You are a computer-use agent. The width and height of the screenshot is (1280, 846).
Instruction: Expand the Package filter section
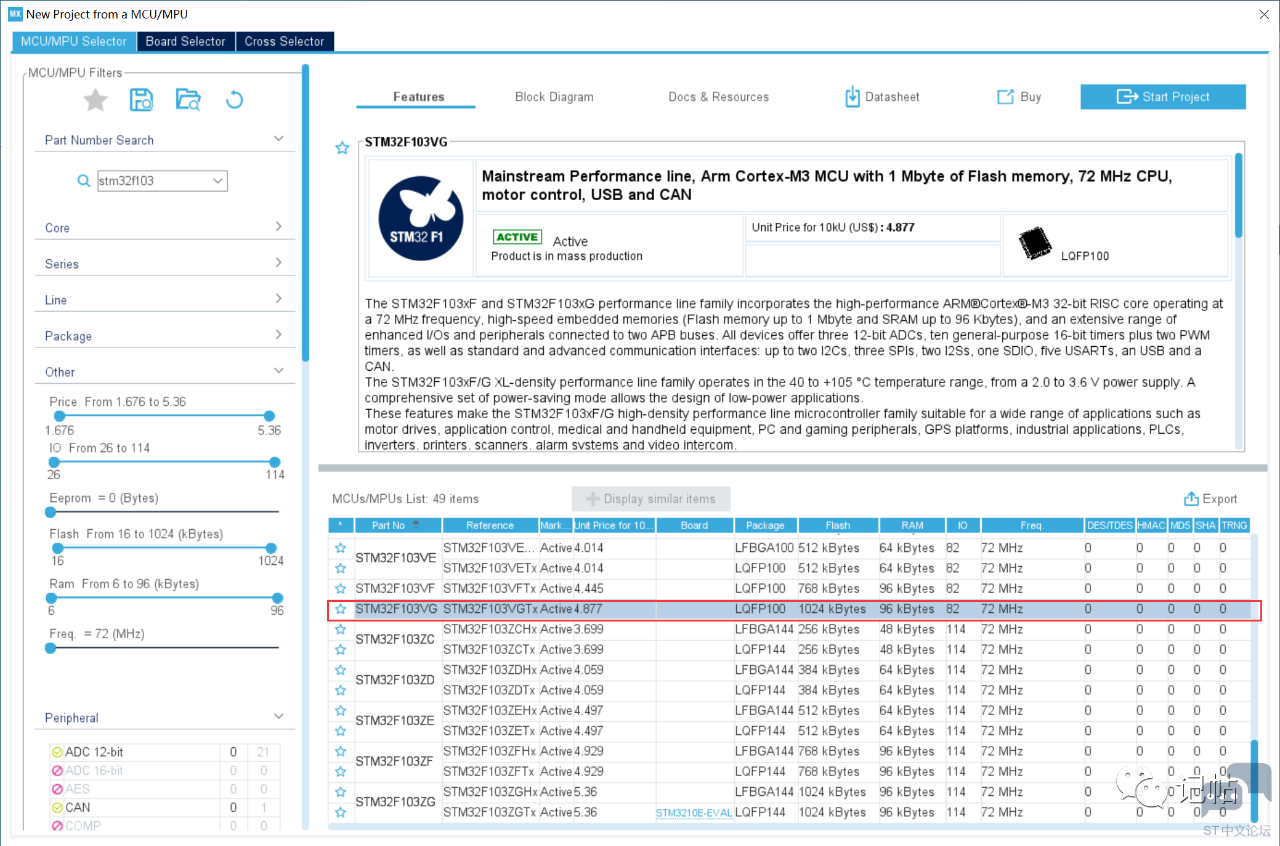(278, 335)
